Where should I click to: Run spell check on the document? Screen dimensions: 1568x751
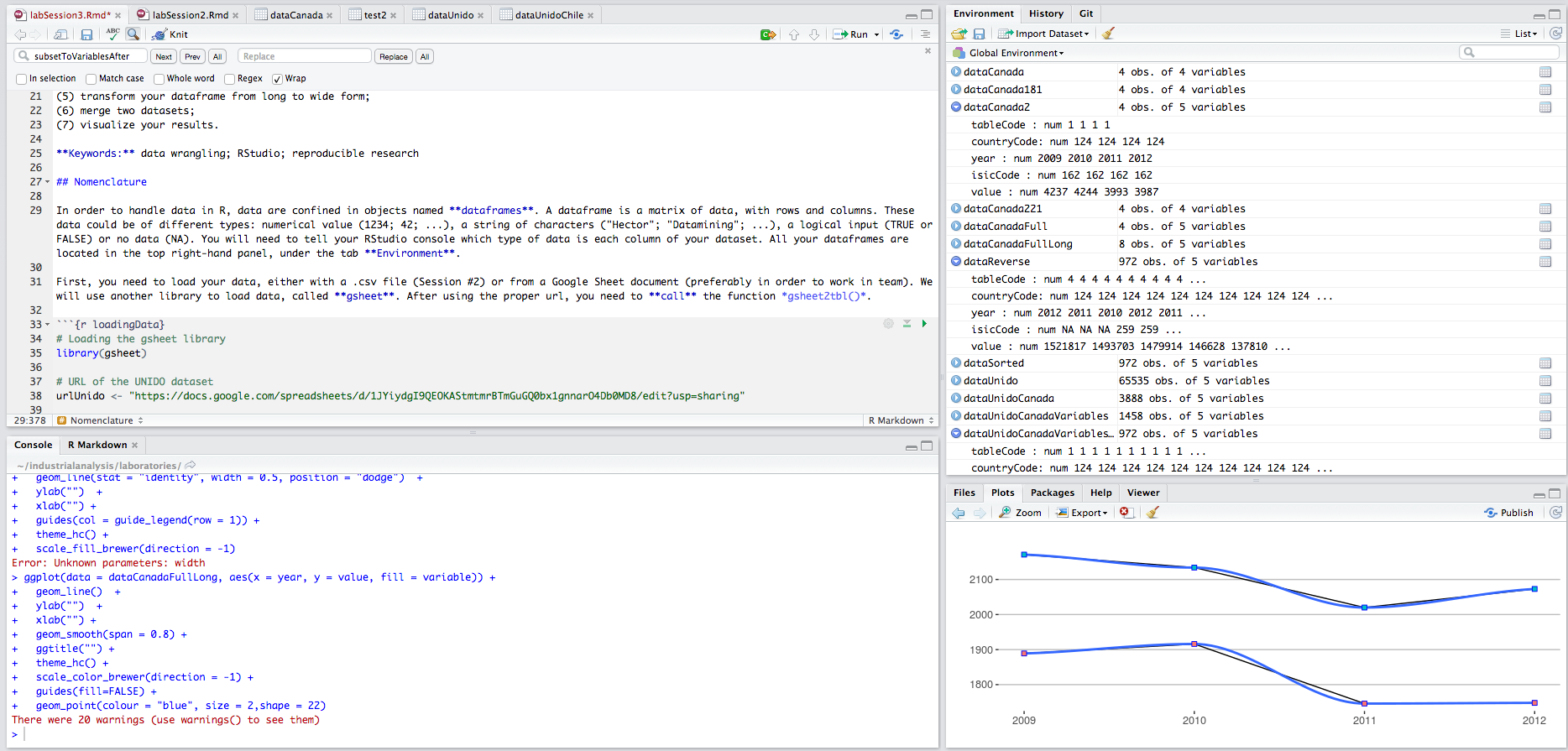112,34
